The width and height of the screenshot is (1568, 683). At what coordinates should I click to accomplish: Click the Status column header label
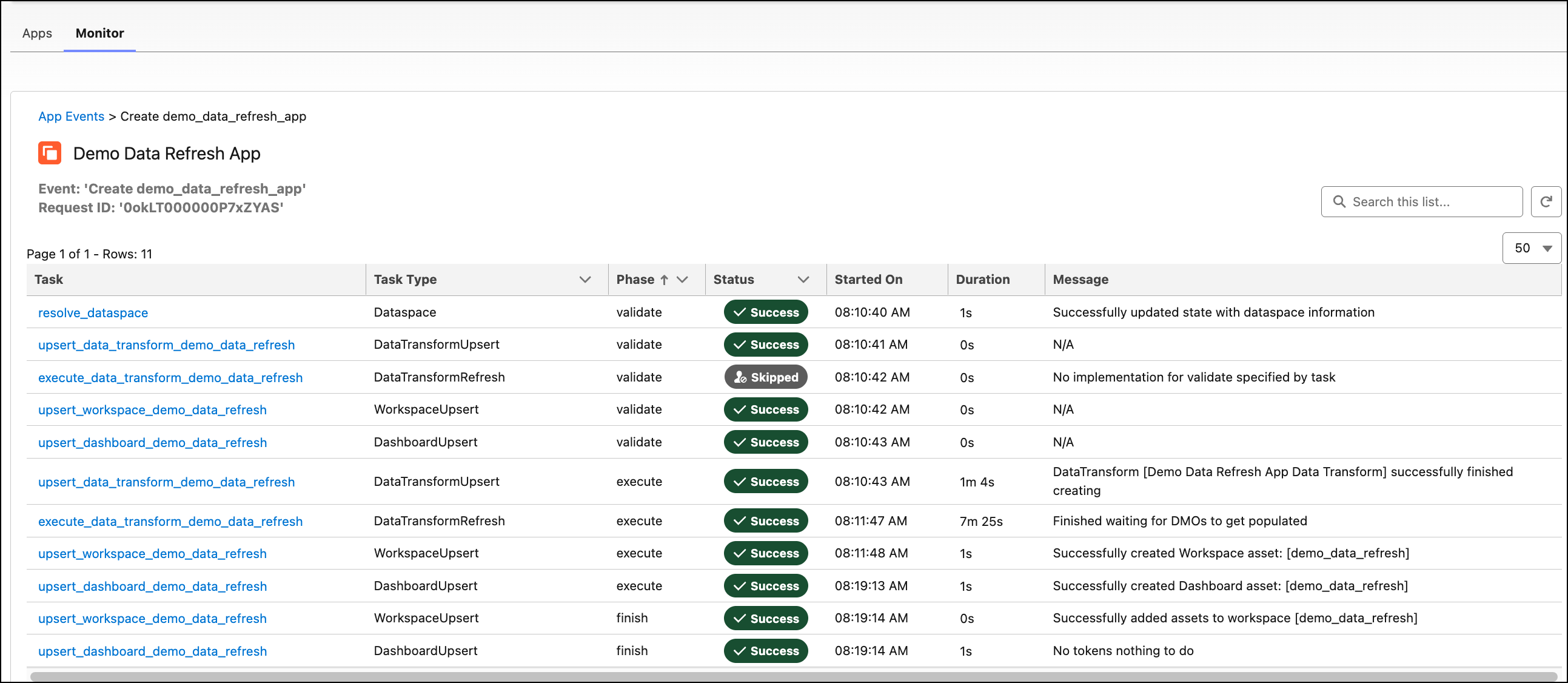(x=734, y=280)
